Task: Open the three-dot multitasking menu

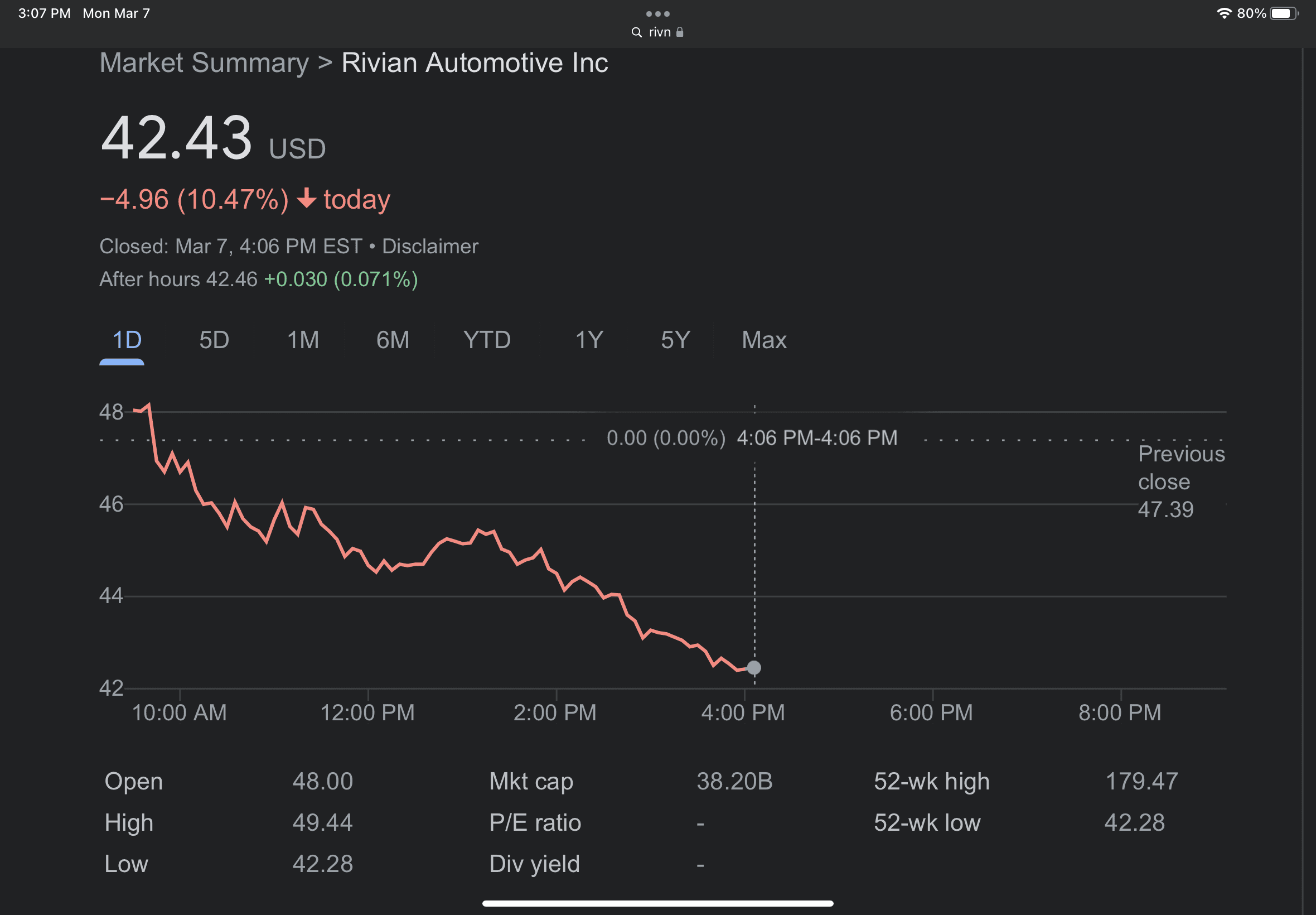Action: click(657, 14)
